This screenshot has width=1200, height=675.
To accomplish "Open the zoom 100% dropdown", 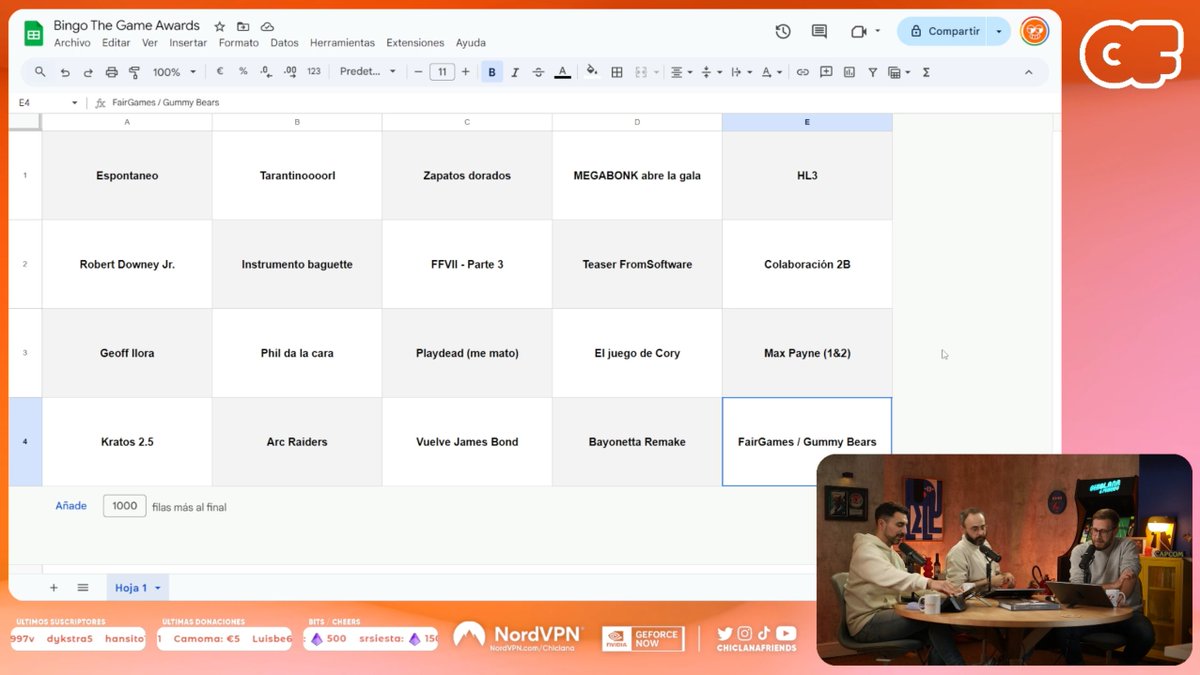I will click(x=173, y=72).
